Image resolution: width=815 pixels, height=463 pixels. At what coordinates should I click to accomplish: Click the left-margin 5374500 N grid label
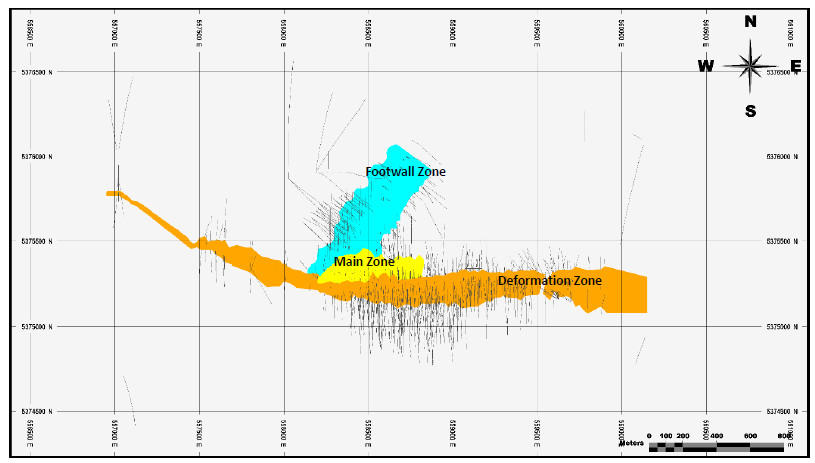pyautogui.click(x=37, y=412)
